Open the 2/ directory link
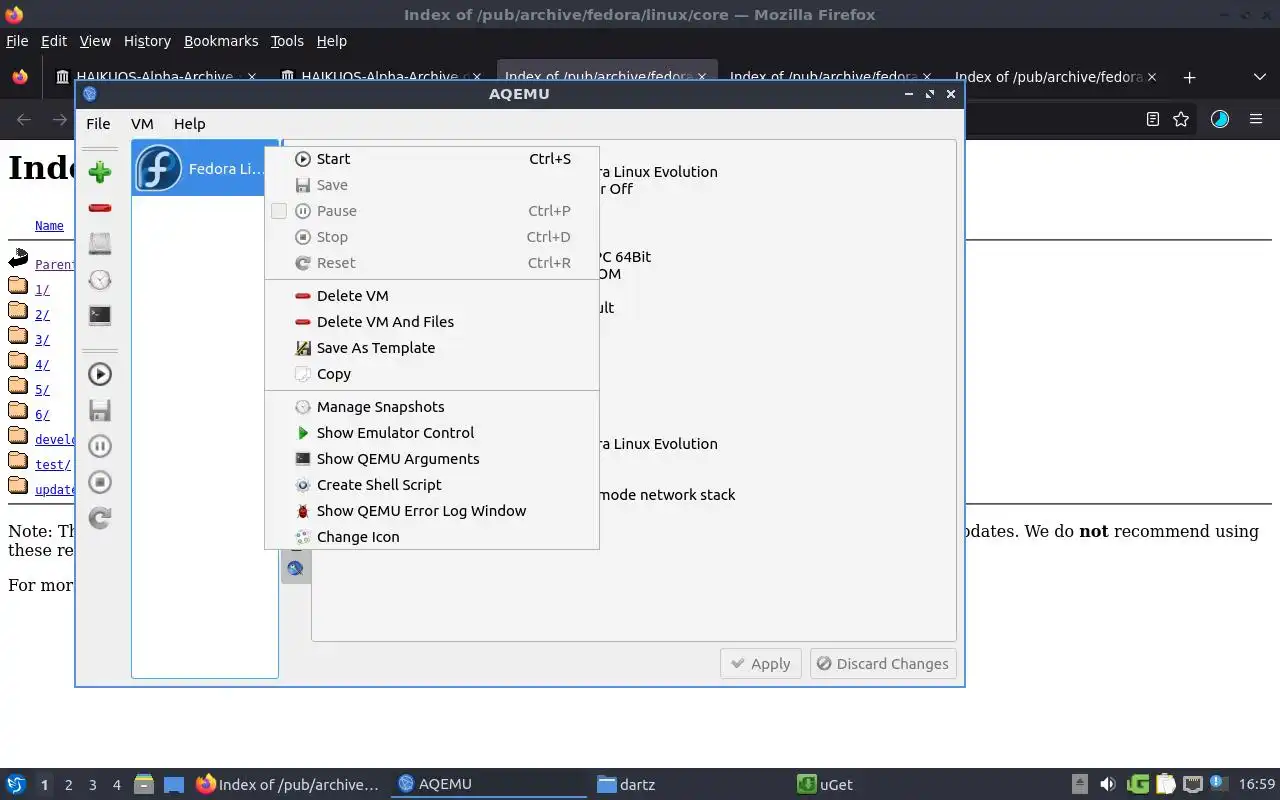Image resolution: width=1280 pixels, height=800 pixels. coord(42,314)
